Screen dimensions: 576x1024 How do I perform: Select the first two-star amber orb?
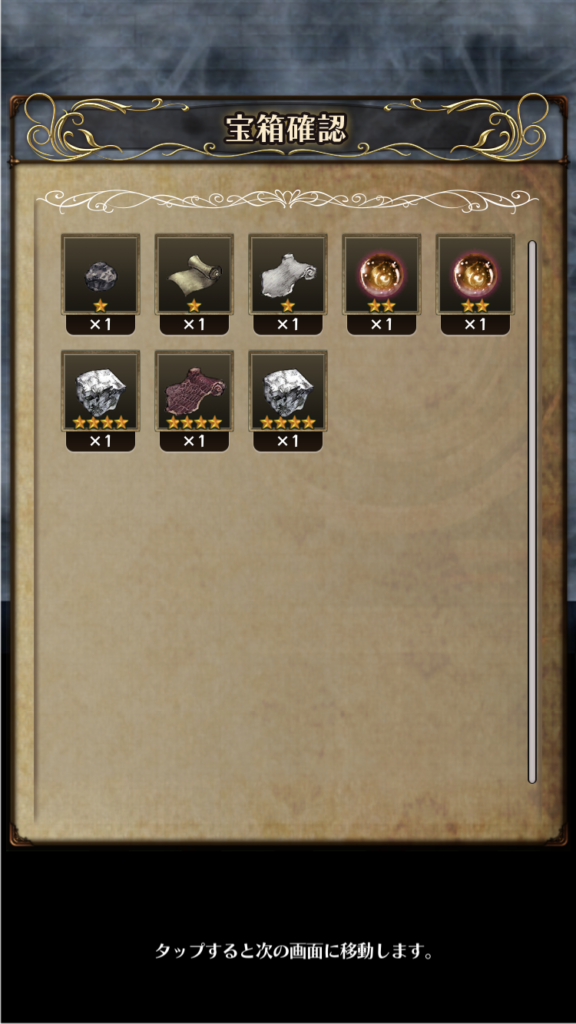(x=382, y=275)
